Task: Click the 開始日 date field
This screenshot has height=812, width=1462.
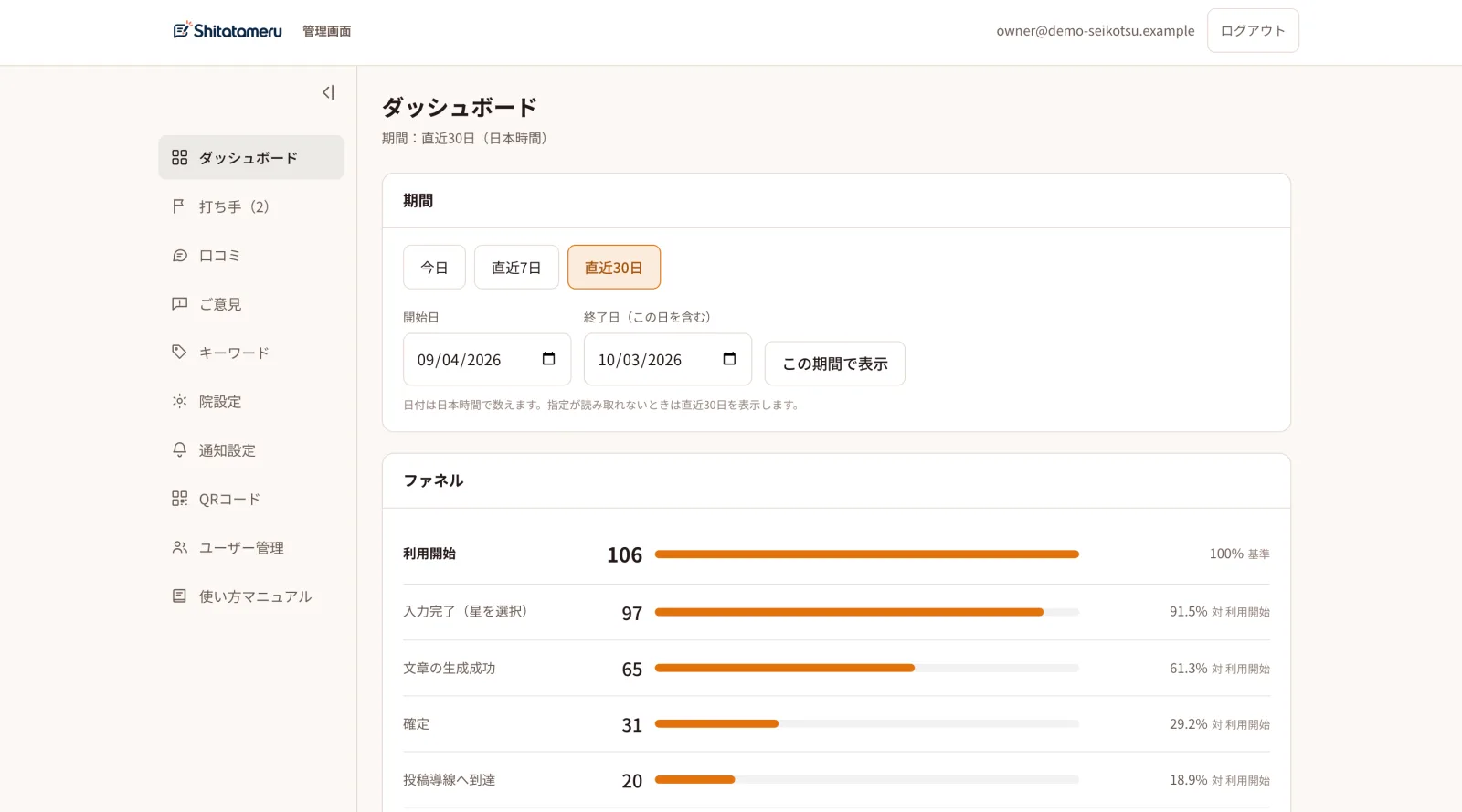Action: (487, 360)
